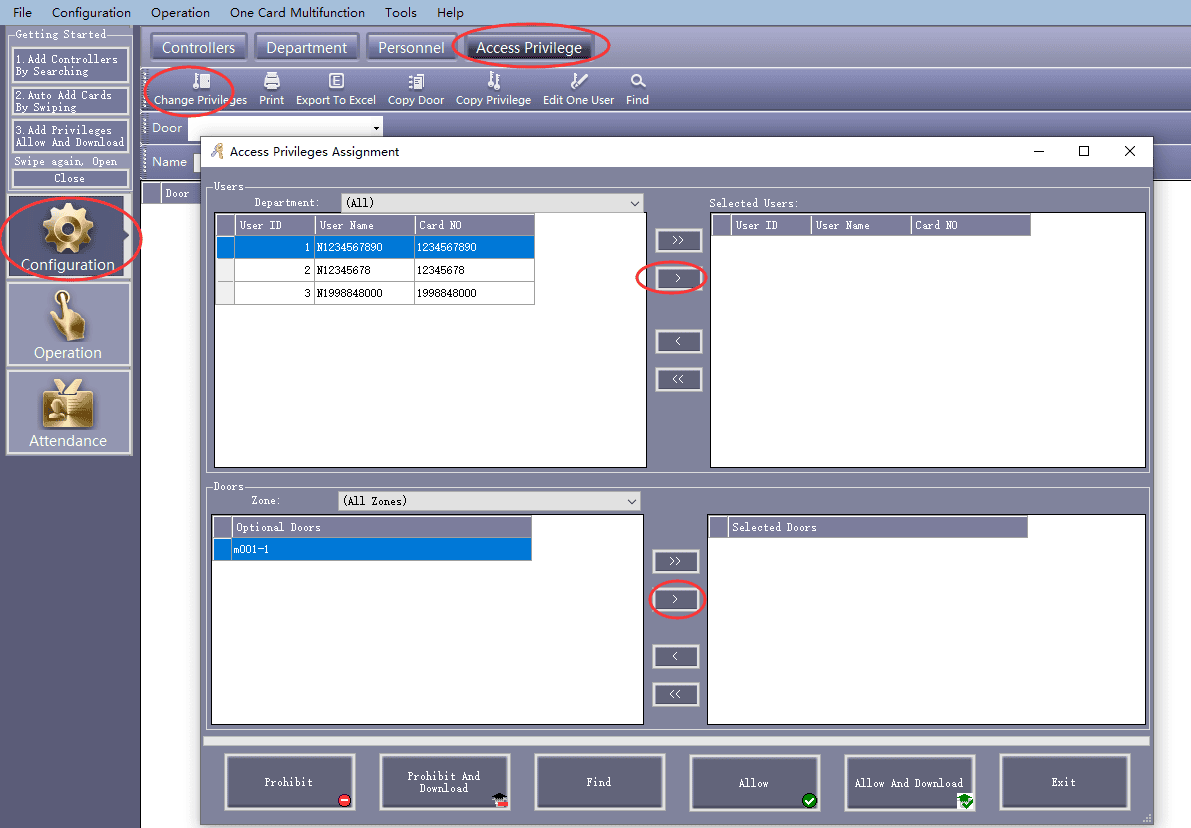Remove one door from Selected Doors

(675, 656)
